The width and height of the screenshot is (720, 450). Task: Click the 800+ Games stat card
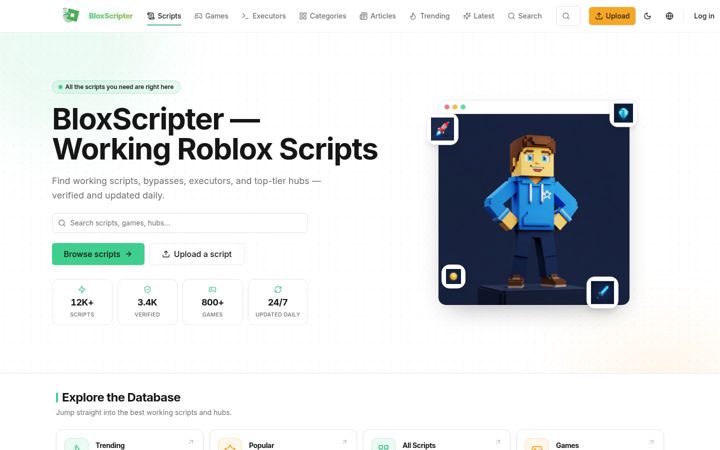[212, 302]
